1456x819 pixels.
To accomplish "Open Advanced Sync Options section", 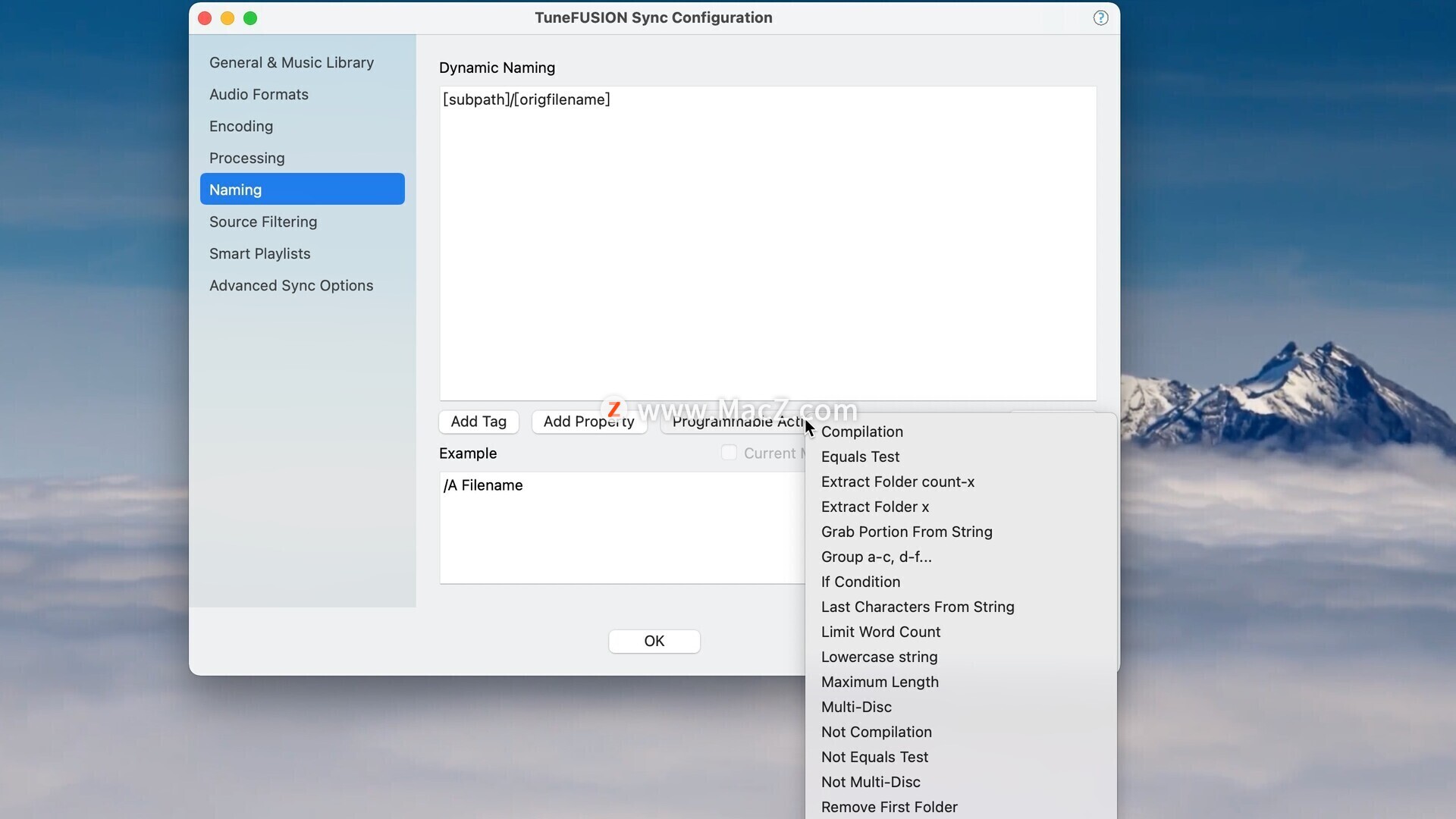I will tap(302, 286).
